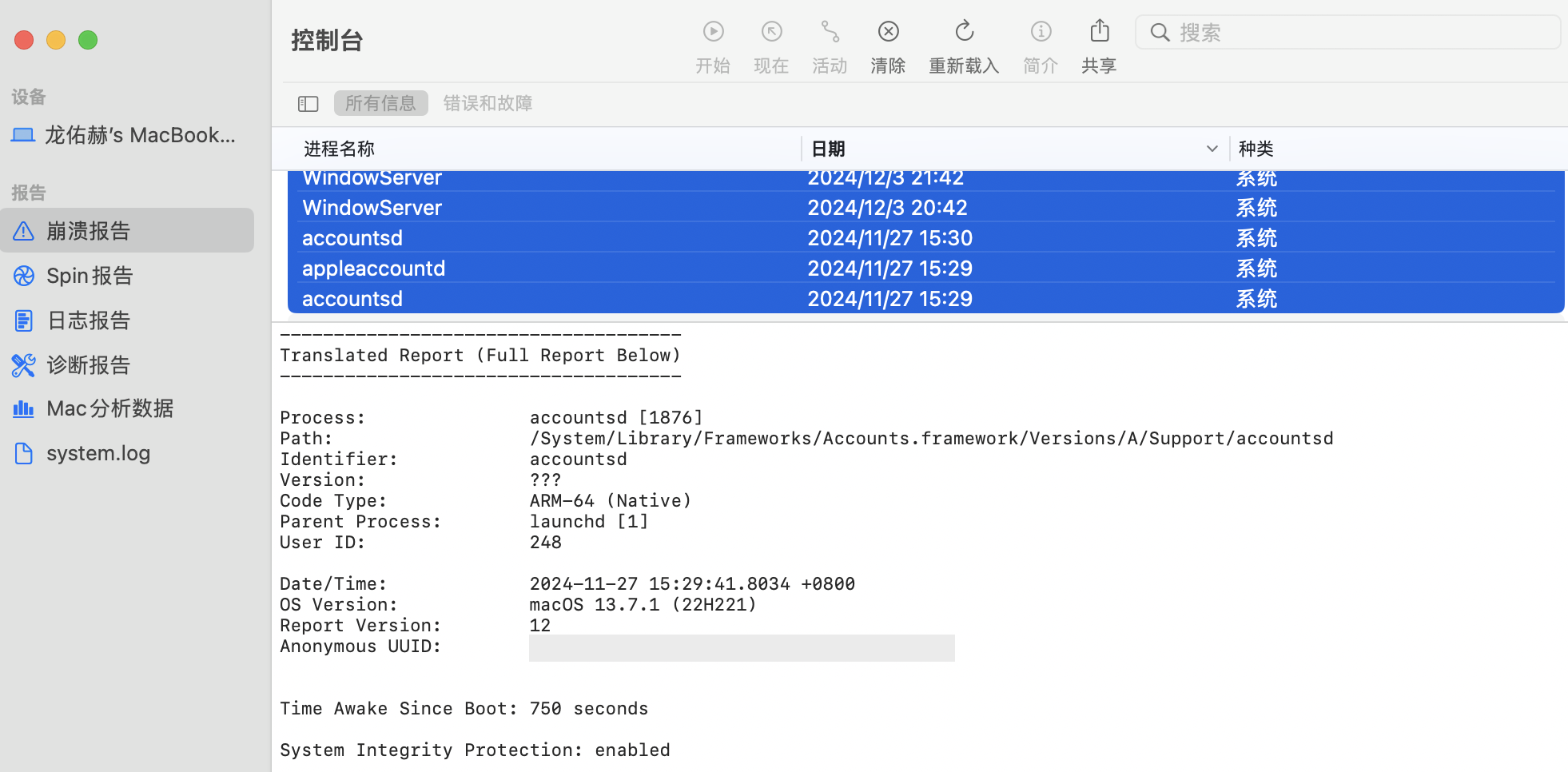Click the Reload (重新载入) icon
Viewport: 1568px width, 772px height.
pyautogui.click(x=964, y=32)
